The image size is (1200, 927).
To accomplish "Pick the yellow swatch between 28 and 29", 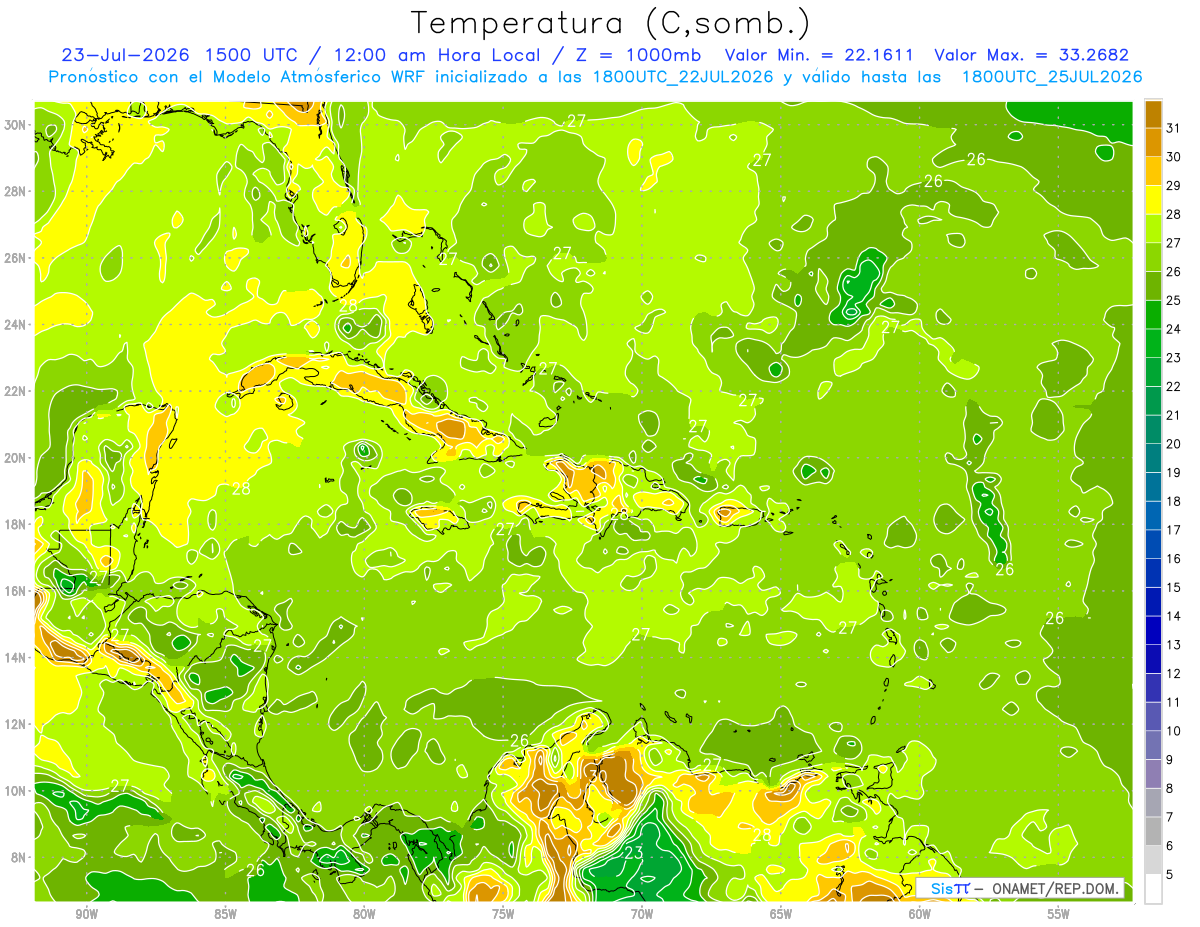I will pos(1153,199).
